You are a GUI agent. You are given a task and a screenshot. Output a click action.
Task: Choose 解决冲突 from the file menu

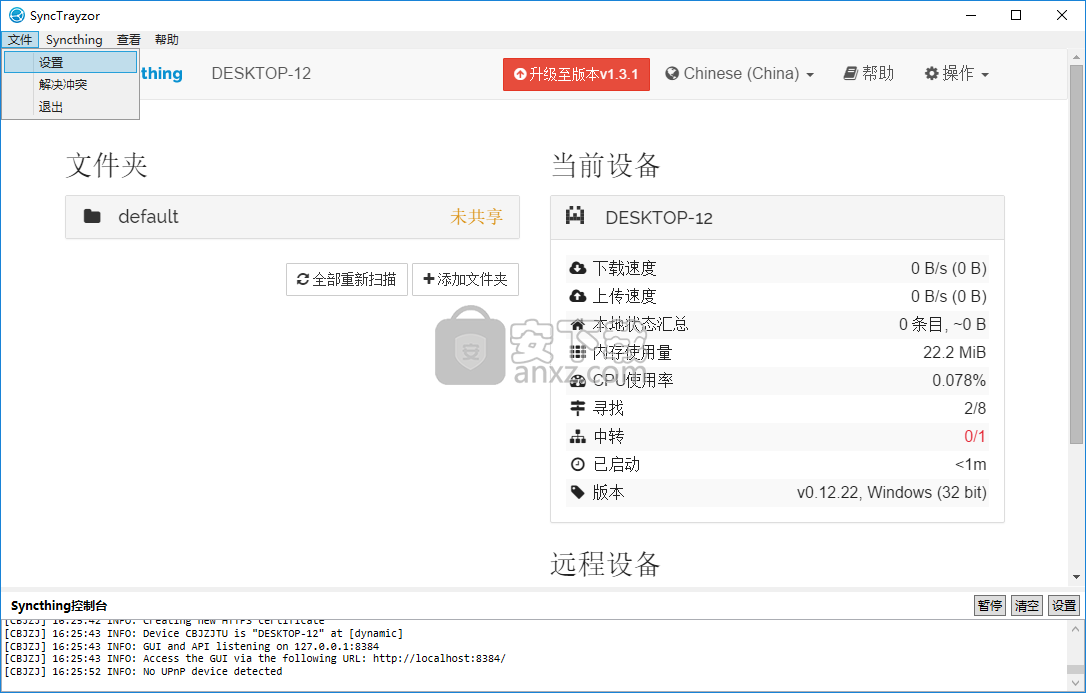pos(71,84)
